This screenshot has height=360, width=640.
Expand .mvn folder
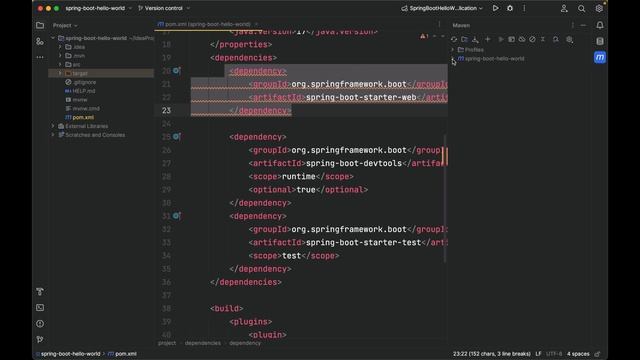click(60, 56)
